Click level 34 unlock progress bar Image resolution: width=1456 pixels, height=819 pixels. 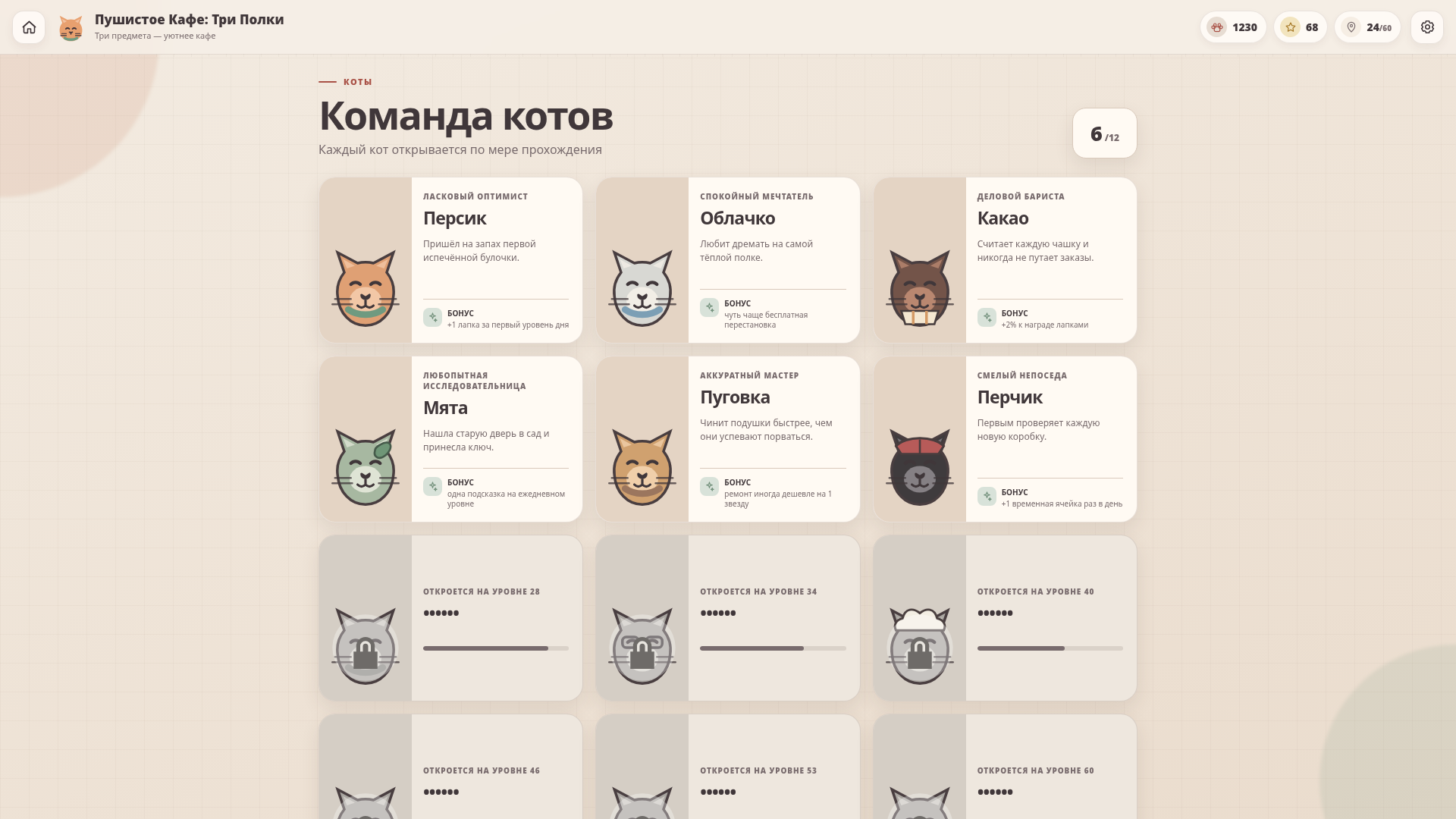tap(773, 648)
